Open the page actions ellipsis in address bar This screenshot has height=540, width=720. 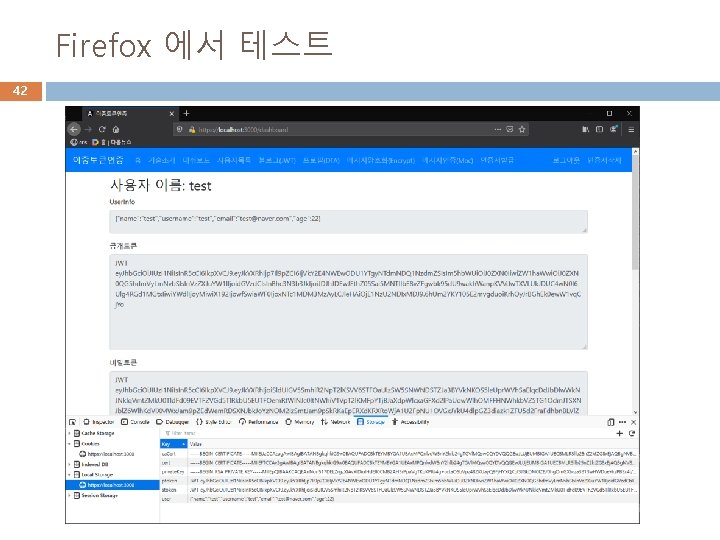click(498, 129)
